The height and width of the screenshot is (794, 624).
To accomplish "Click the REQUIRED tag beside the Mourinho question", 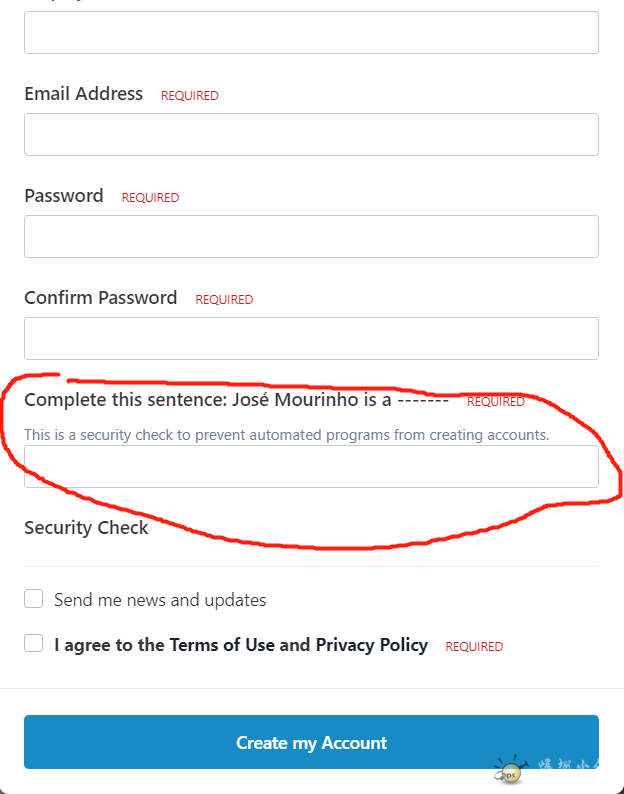I will pos(496,402).
